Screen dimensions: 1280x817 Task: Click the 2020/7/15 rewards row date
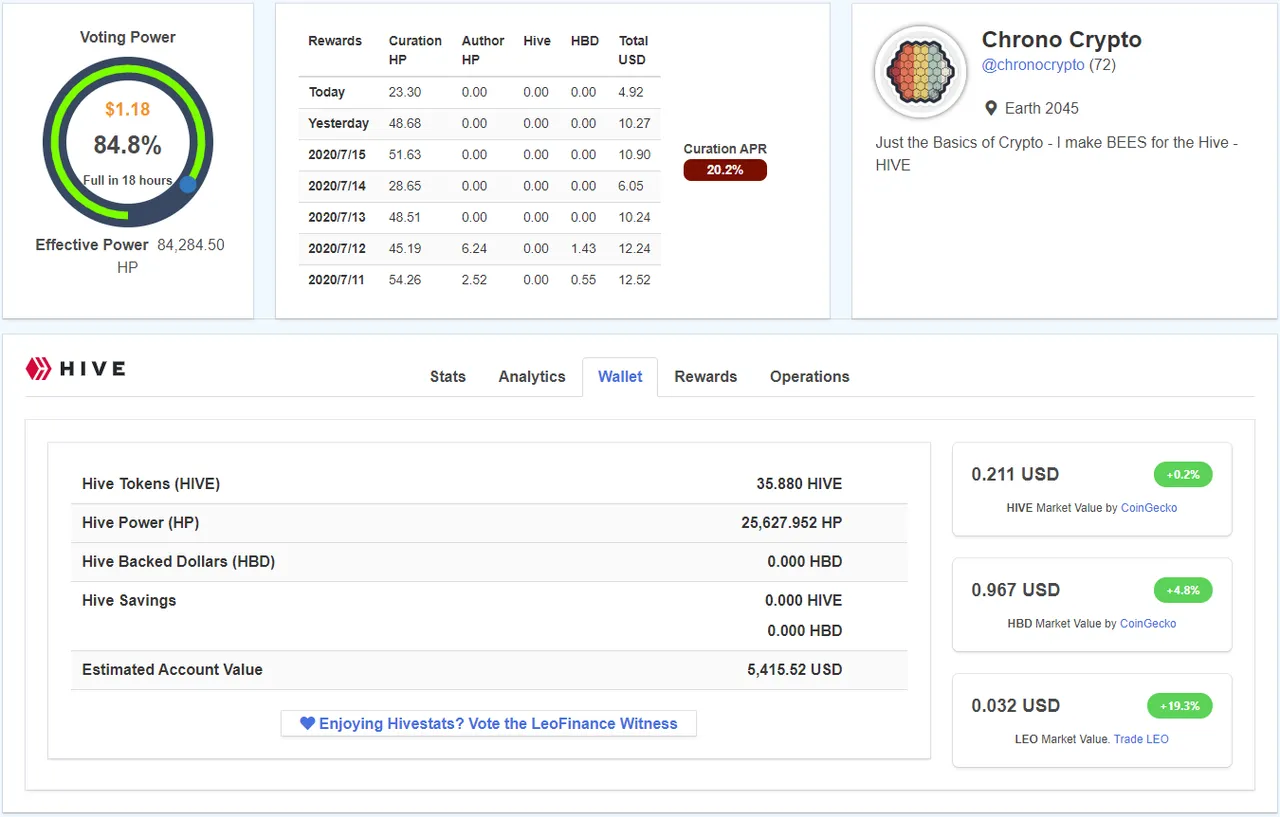click(x=337, y=155)
